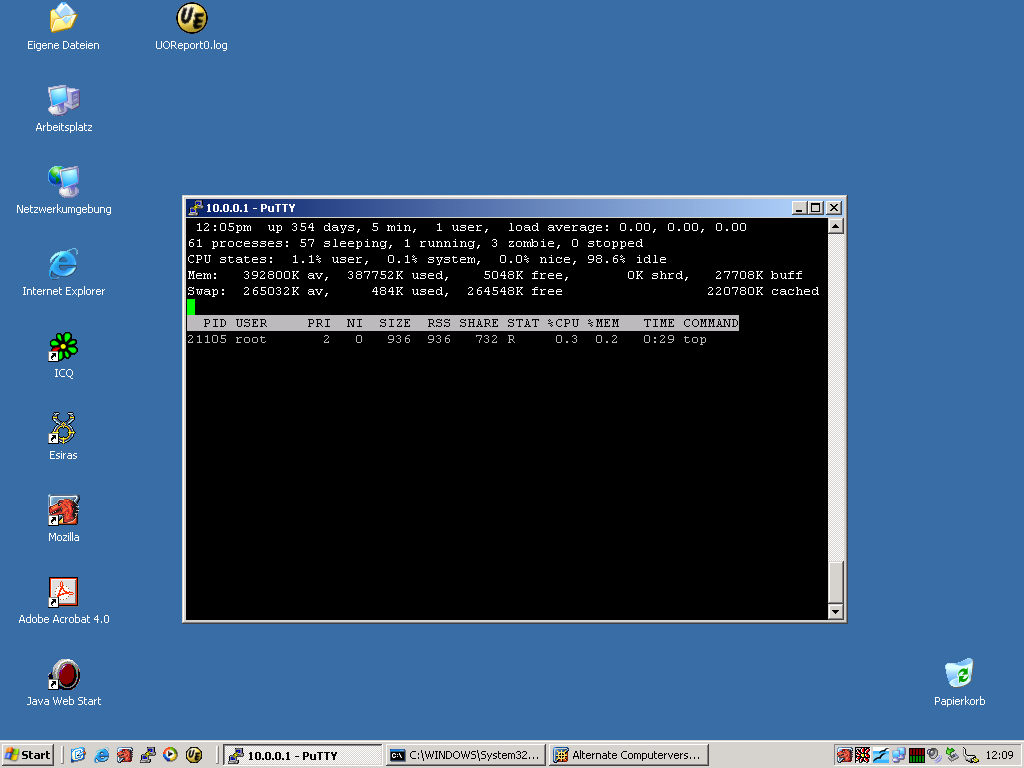Open the PuTTY window system menu

coord(193,208)
